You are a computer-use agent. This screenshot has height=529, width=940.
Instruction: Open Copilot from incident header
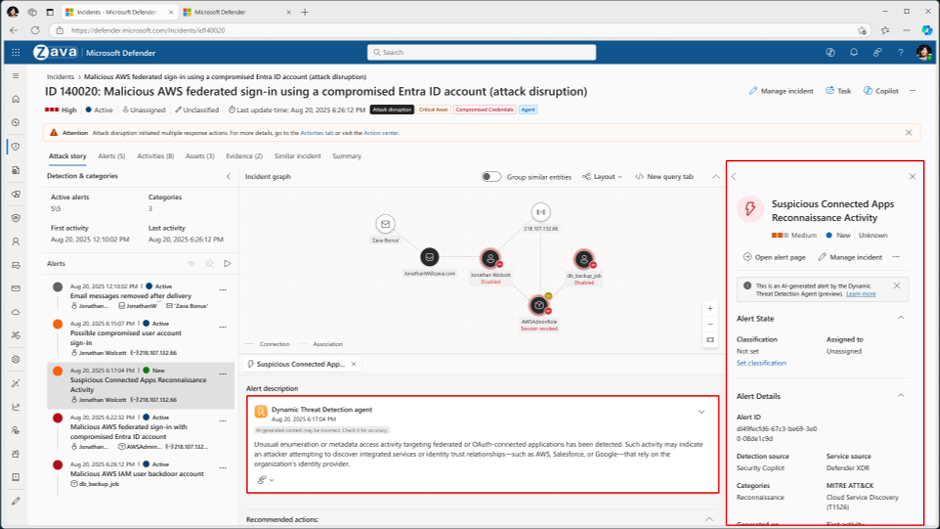[881, 91]
